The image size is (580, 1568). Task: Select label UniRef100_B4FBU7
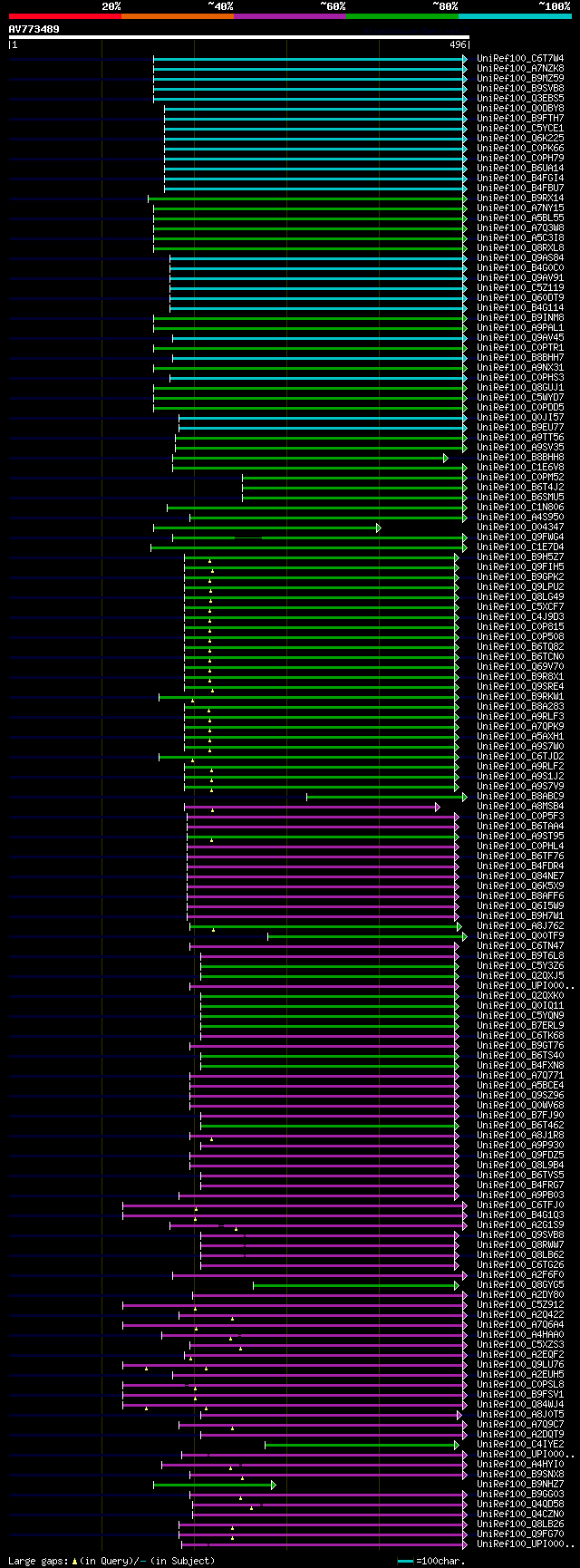coord(520,189)
